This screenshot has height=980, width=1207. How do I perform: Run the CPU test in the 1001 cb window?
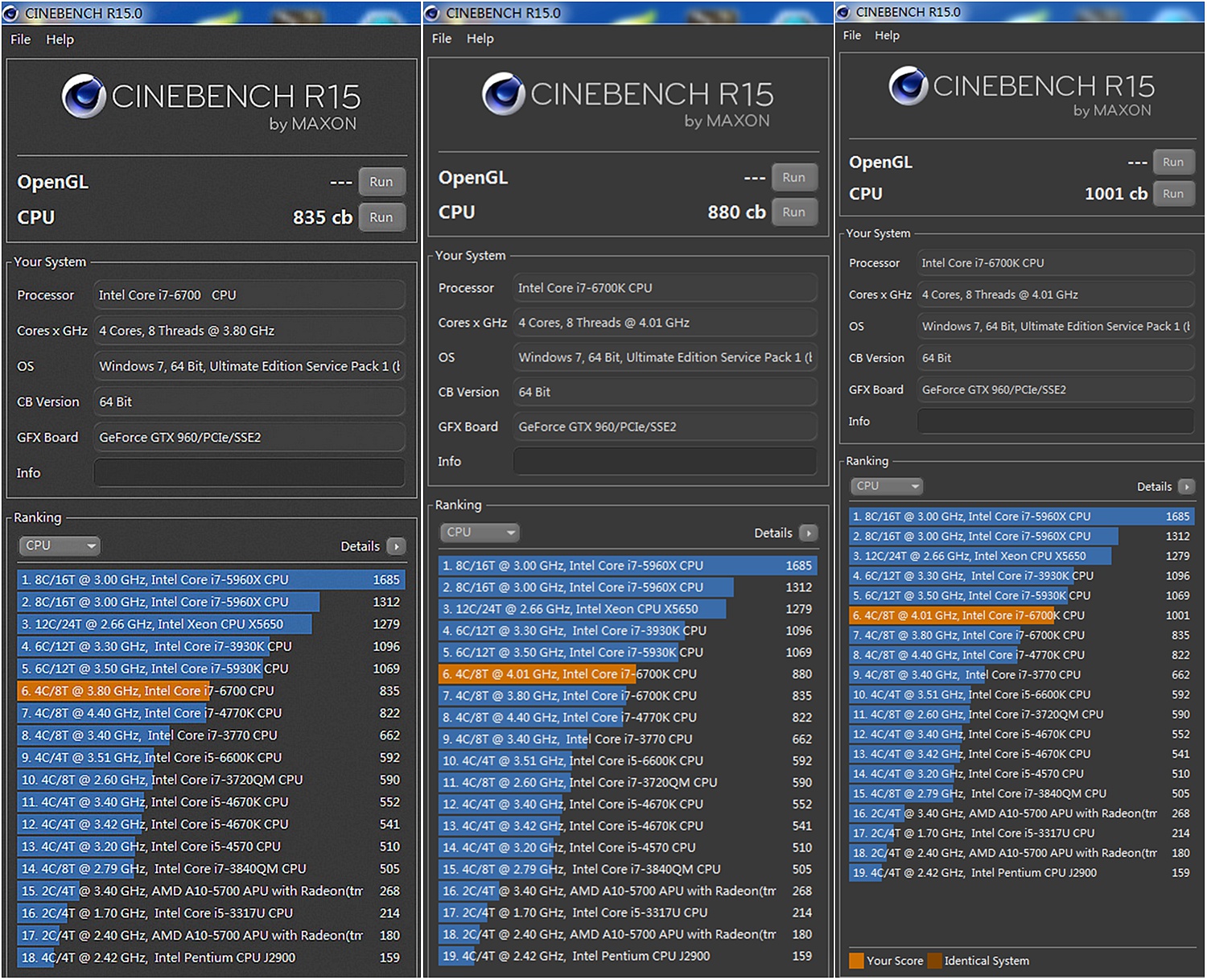[x=1172, y=194]
